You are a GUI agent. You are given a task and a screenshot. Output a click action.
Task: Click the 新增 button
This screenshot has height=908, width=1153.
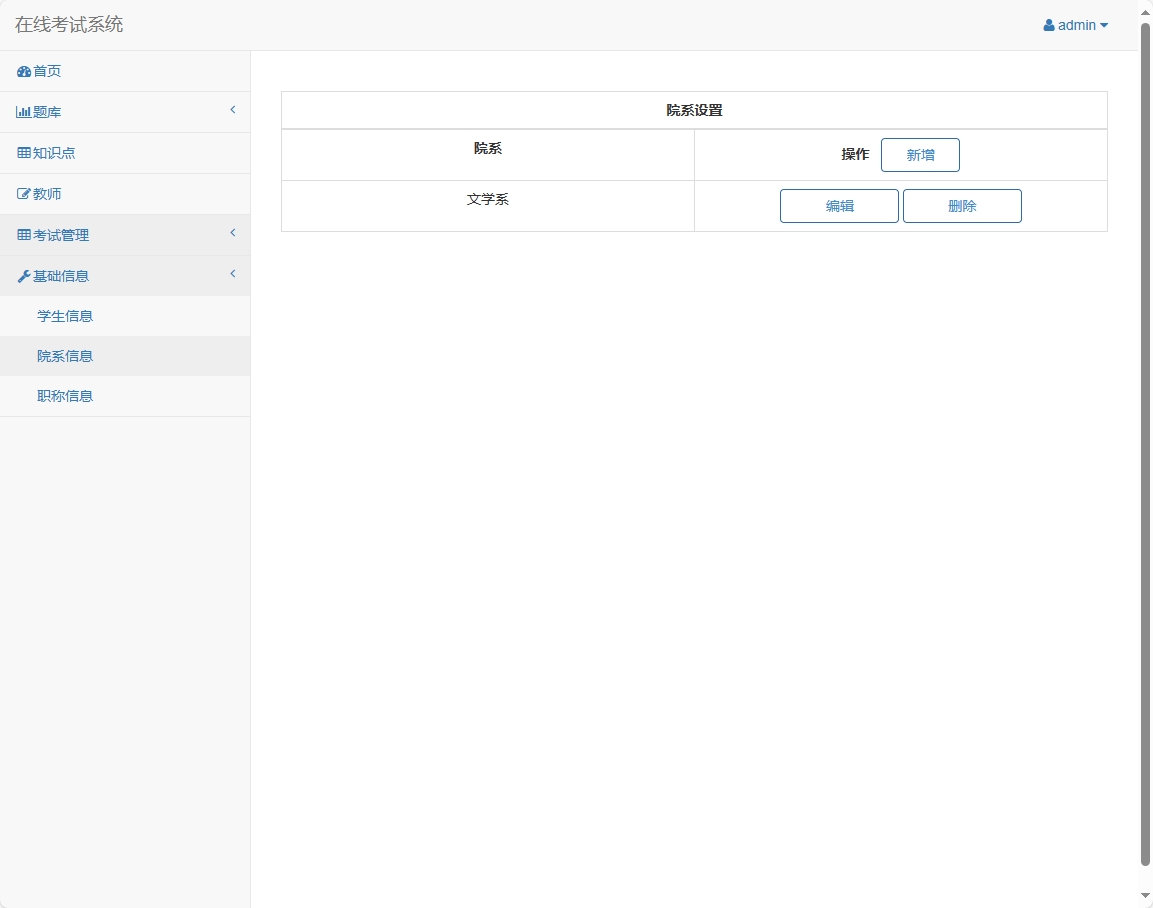coord(920,155)
